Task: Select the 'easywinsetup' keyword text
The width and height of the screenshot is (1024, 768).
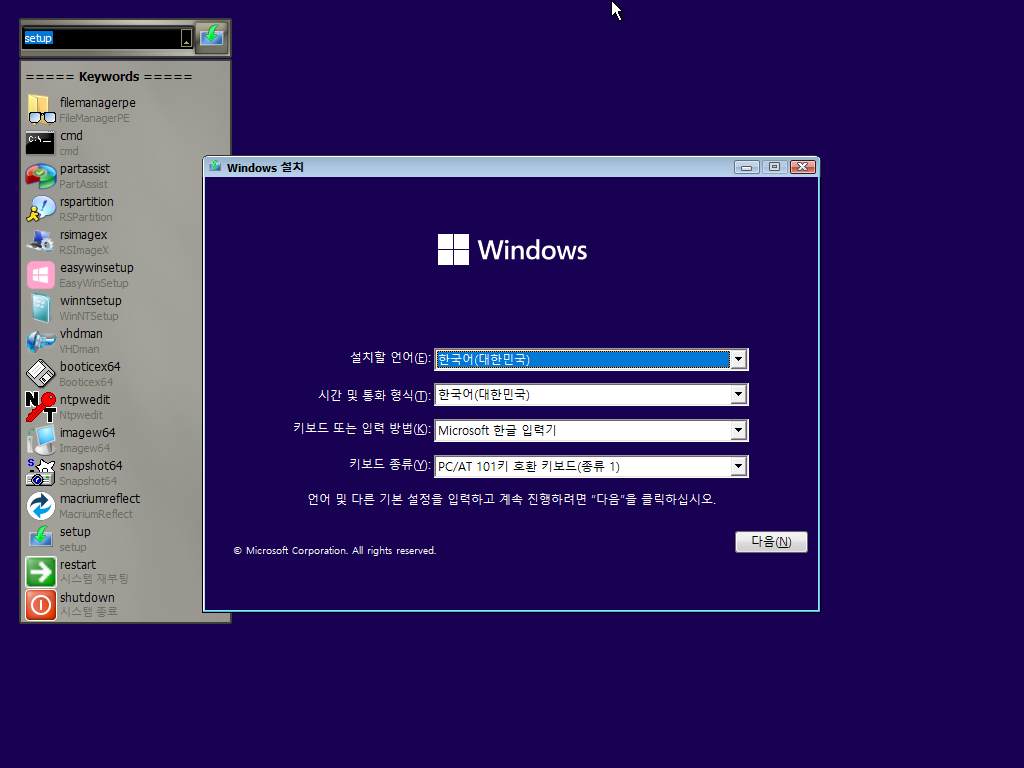Action: [97, 268]
